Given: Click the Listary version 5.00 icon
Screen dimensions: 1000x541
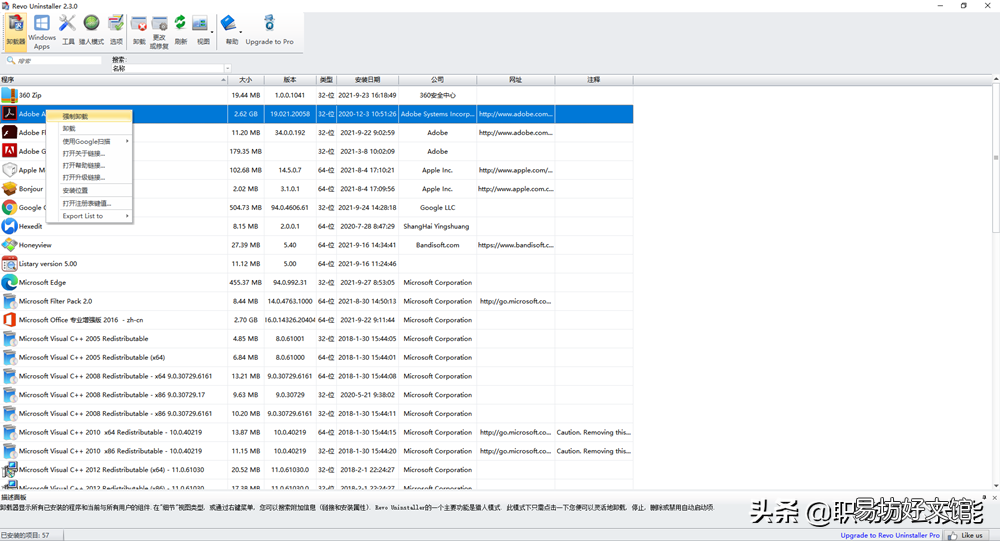Looking at the screenshot, I should pos(9,263).
